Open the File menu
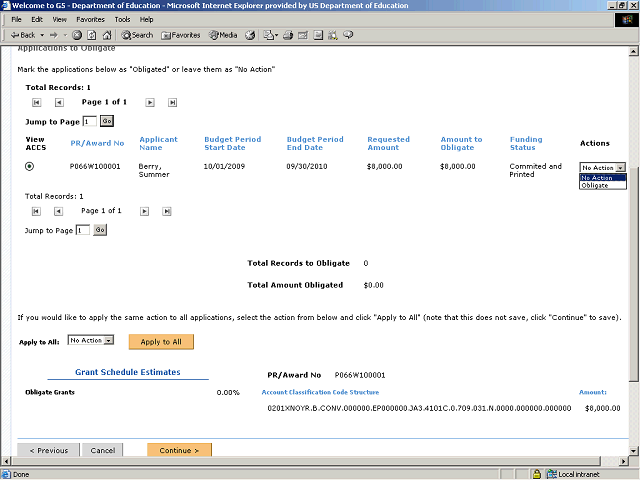640x480 pixels. point(16,20)
